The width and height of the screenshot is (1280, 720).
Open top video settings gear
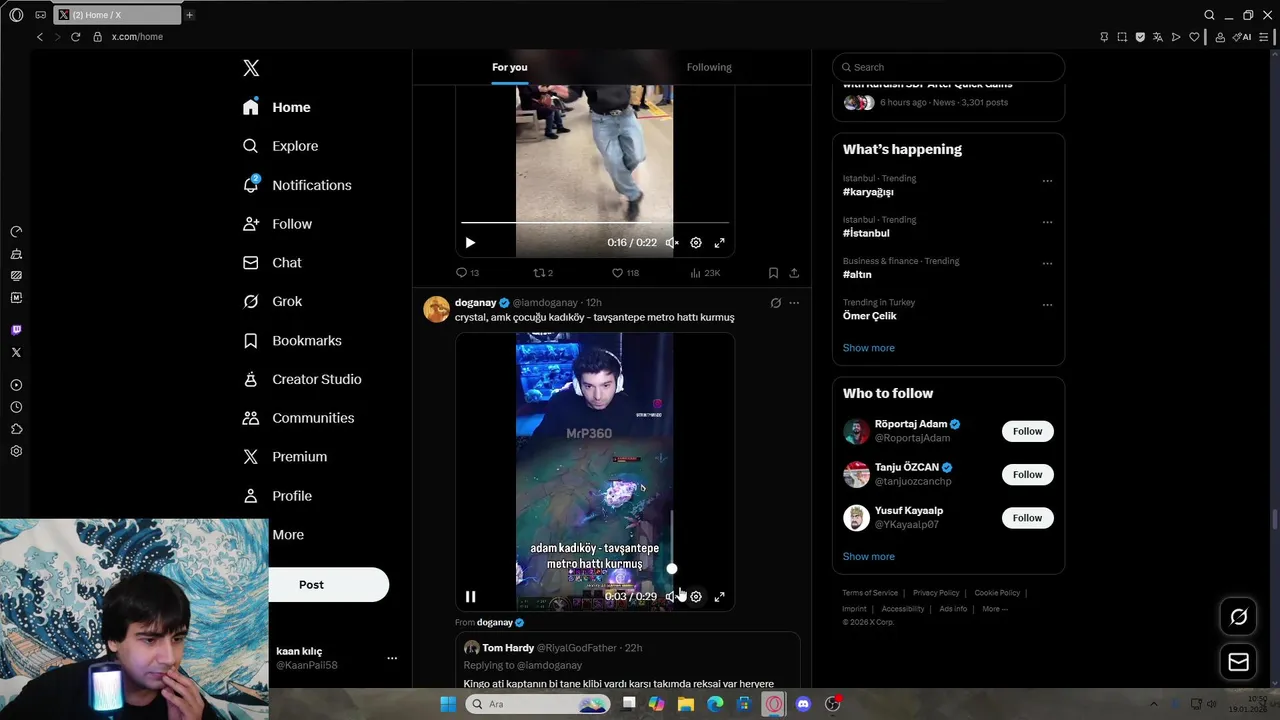tap(696, 243)
